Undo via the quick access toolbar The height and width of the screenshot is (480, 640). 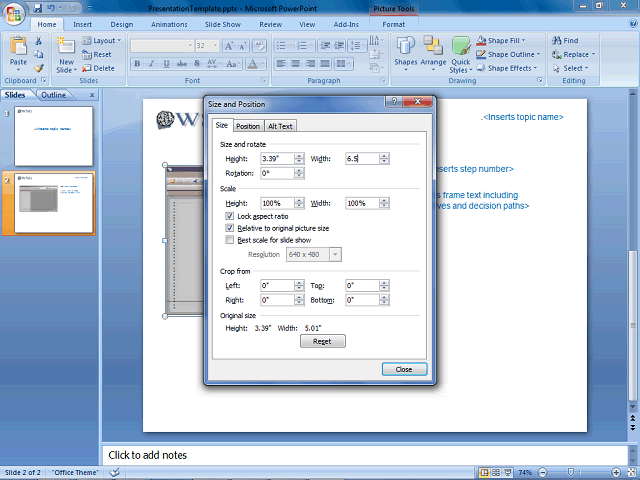(x=51, y=8)
